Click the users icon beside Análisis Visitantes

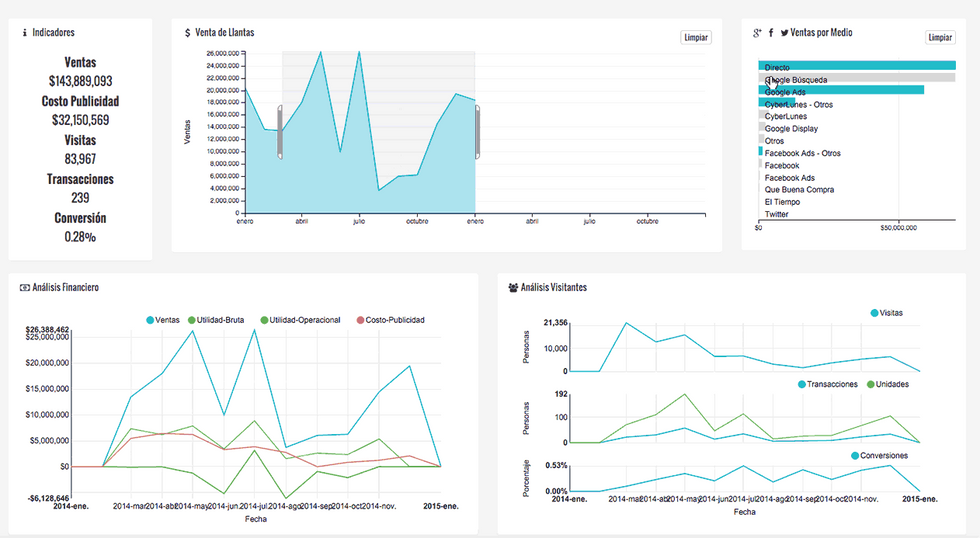tap(513, 287)
